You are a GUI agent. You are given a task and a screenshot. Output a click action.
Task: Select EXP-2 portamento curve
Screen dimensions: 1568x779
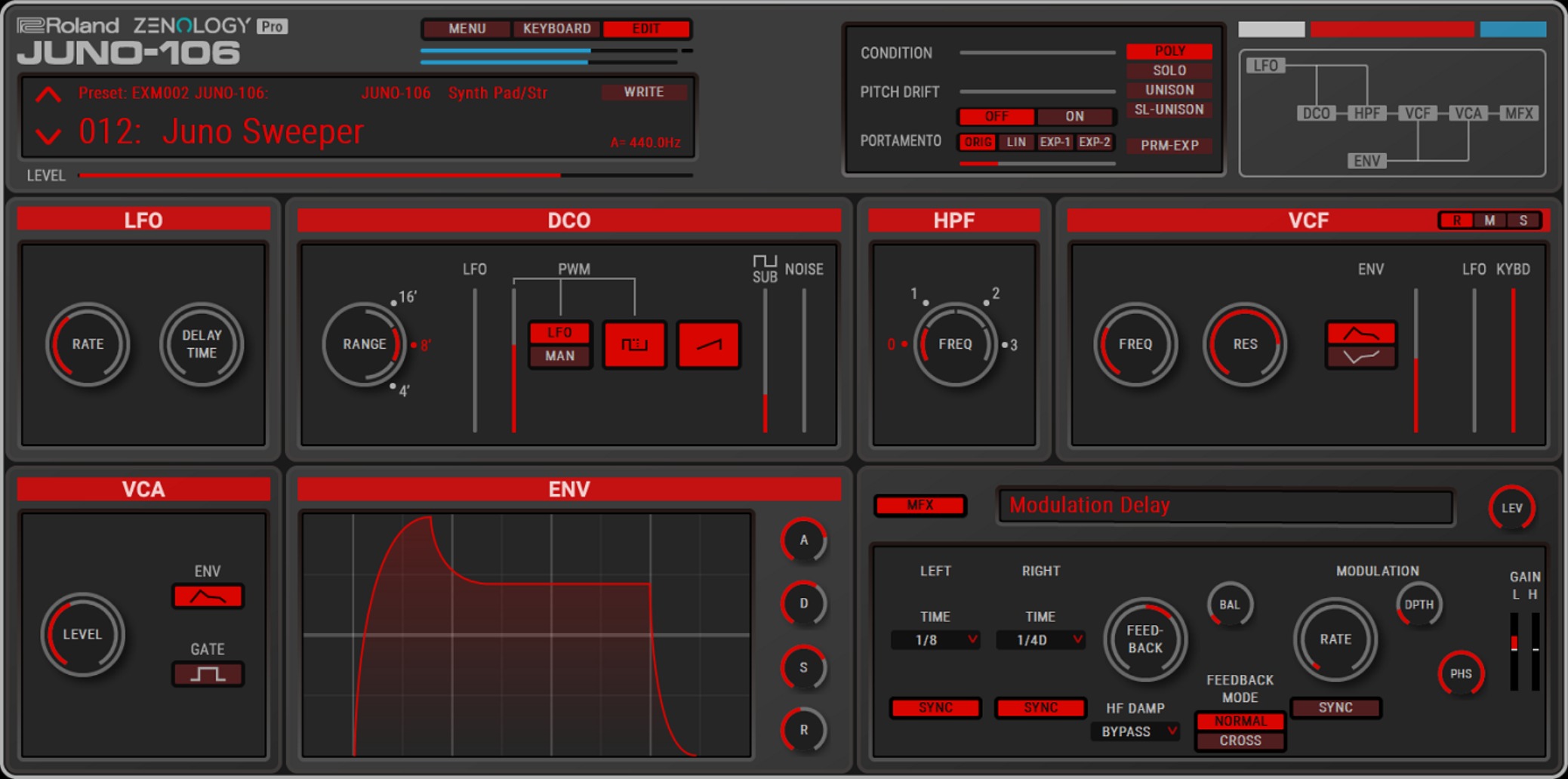click(x=1094, y=142)
